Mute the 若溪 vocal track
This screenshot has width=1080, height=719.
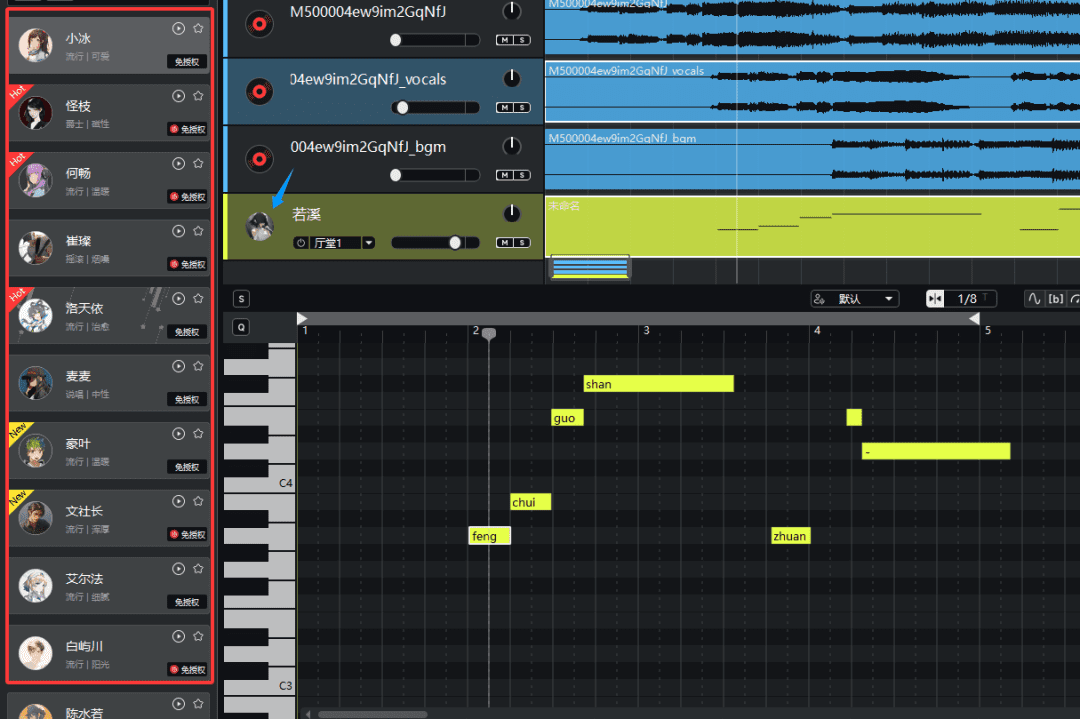coord(505,242)
